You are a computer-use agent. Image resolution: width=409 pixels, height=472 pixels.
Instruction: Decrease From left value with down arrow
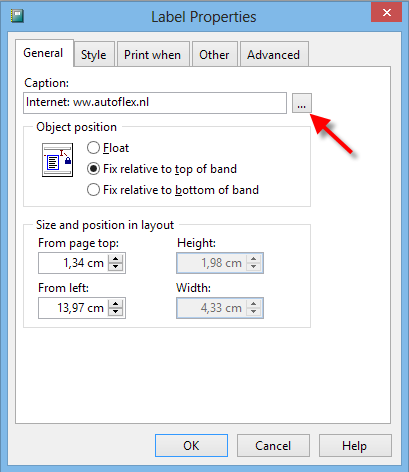pos(116,312)
